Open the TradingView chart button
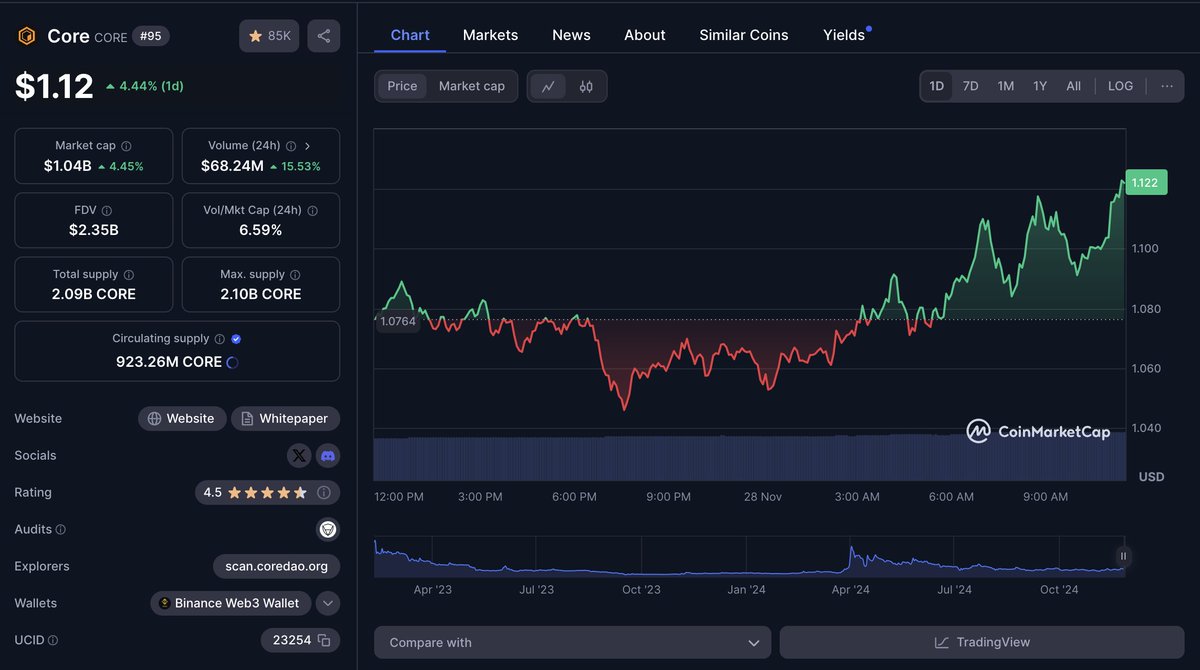The height and width of the screenshot is (670, 1200). (982, 642)
